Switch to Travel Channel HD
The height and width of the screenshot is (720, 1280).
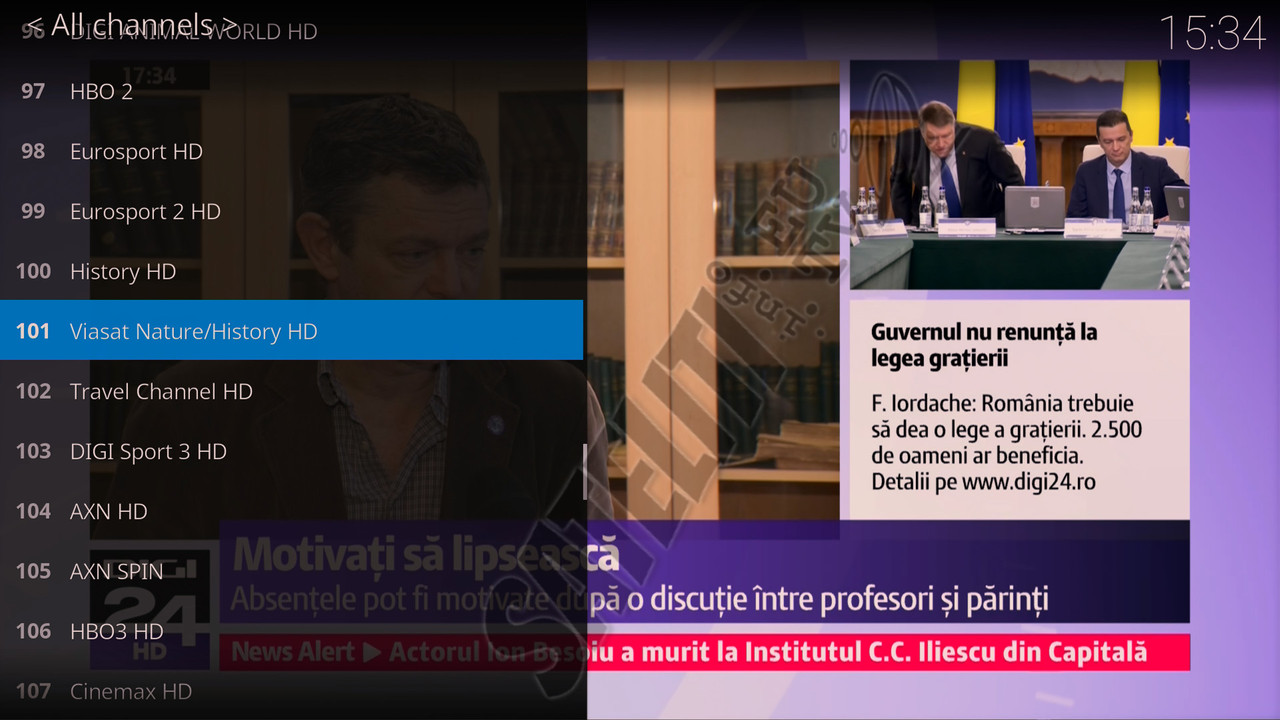click(x=291, y=391)
